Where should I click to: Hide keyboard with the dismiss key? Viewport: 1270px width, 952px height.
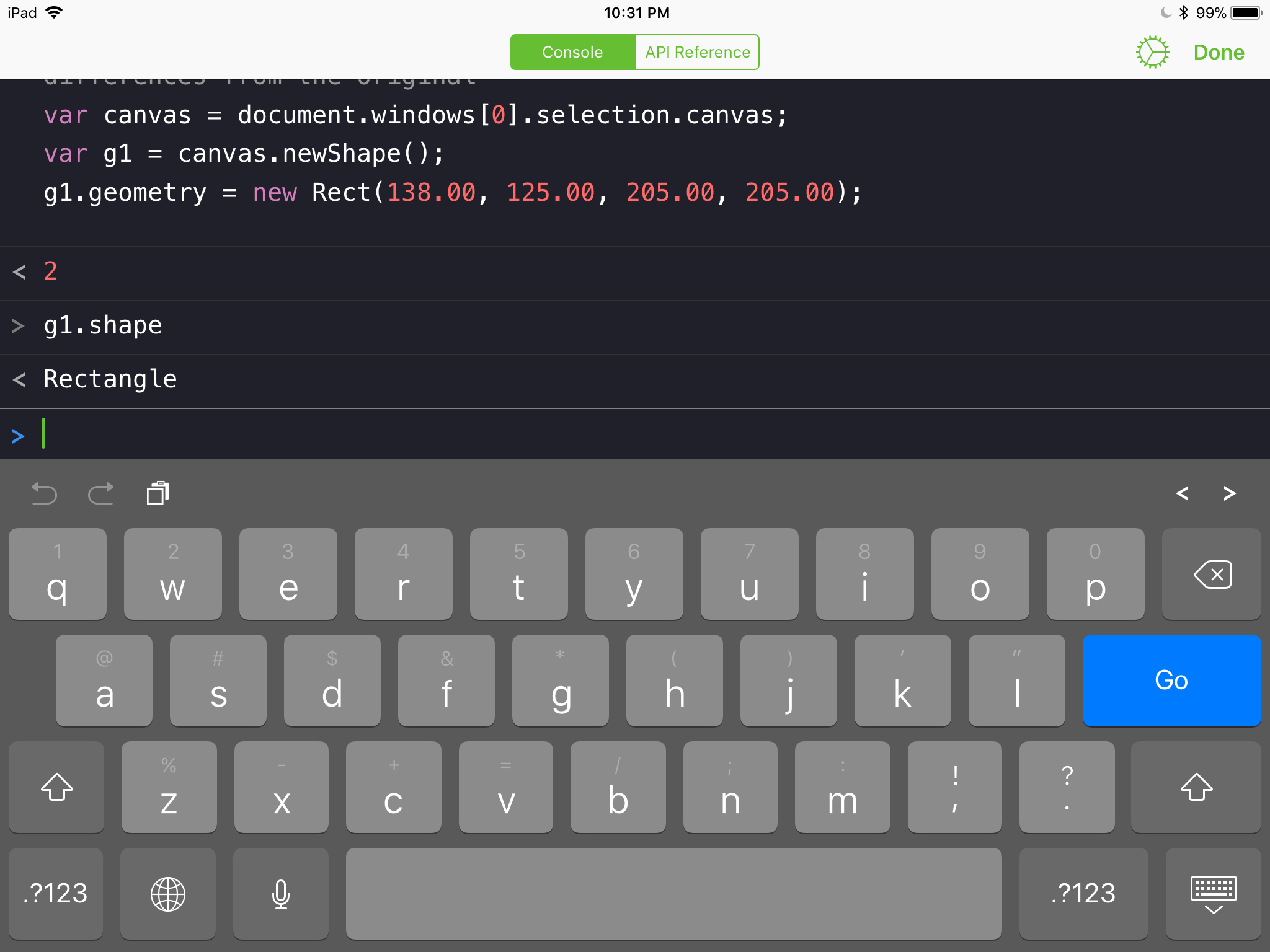(x=1213, y=894)
